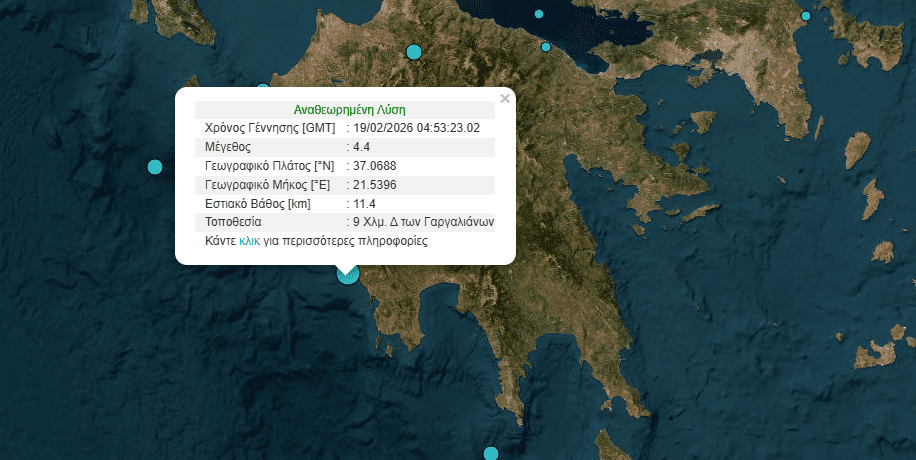Image resolution: width=916 pixels, height=460 pixels.
Task: Select the marker on the Gulf of Corinth coast
Action: [x=546, y=47]
